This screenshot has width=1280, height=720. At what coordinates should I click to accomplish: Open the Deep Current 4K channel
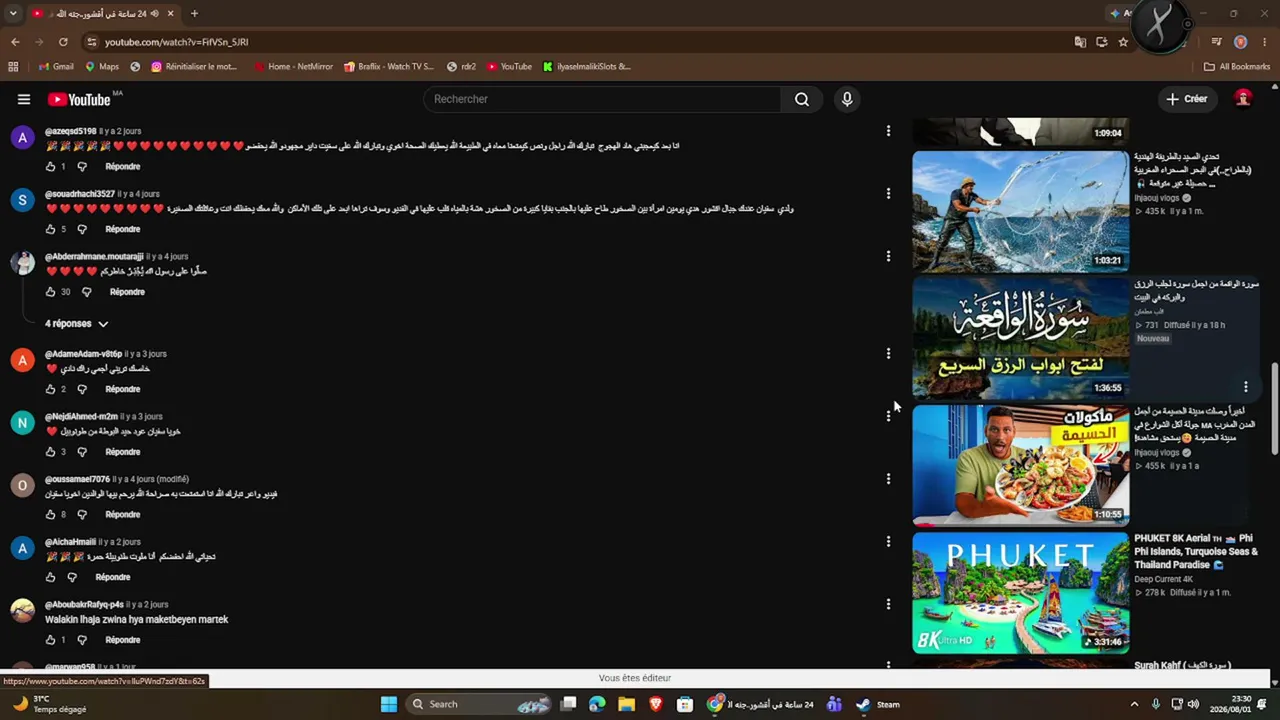click(1164, 579)
